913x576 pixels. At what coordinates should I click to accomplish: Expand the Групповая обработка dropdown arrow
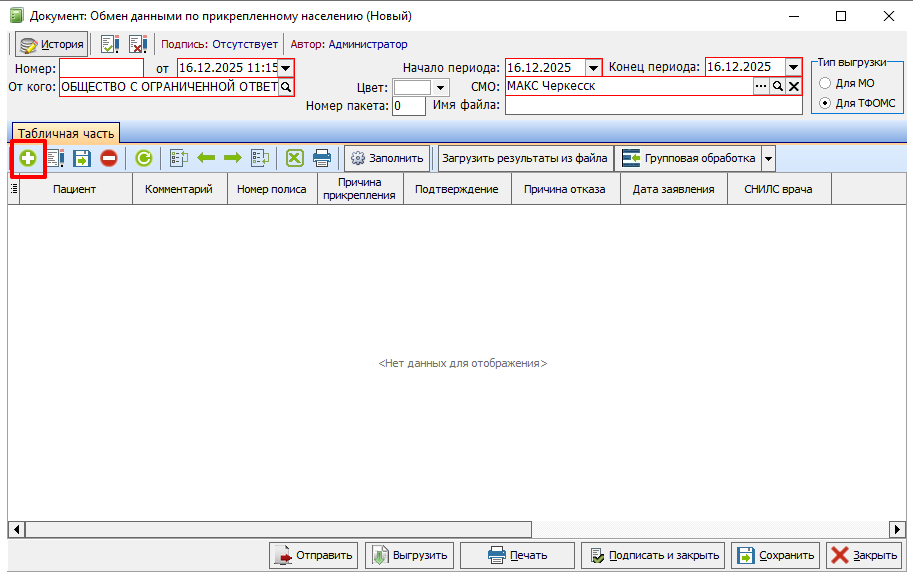[768, 158]
